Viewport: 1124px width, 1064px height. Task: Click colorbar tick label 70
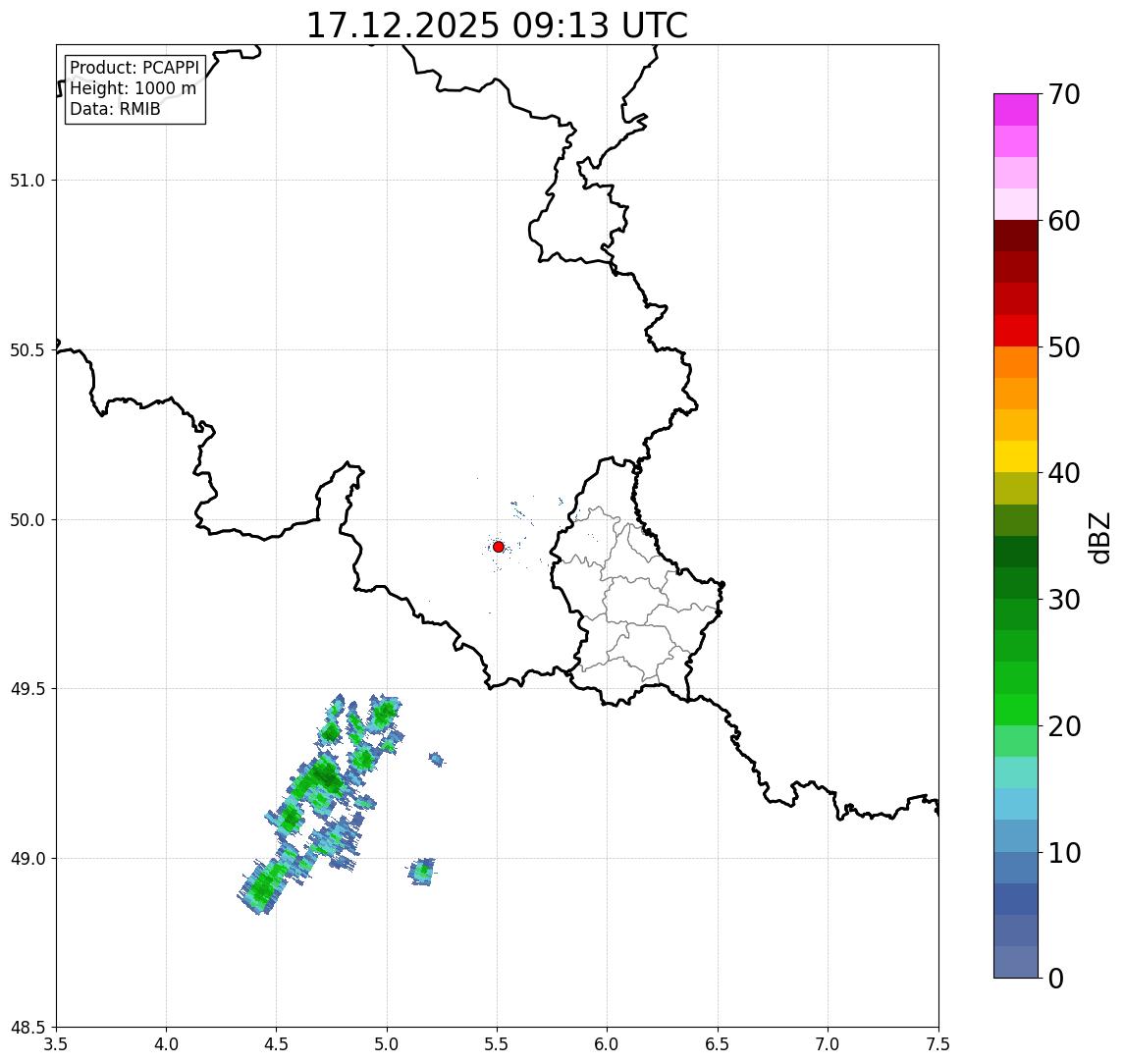coord(1064,94)
